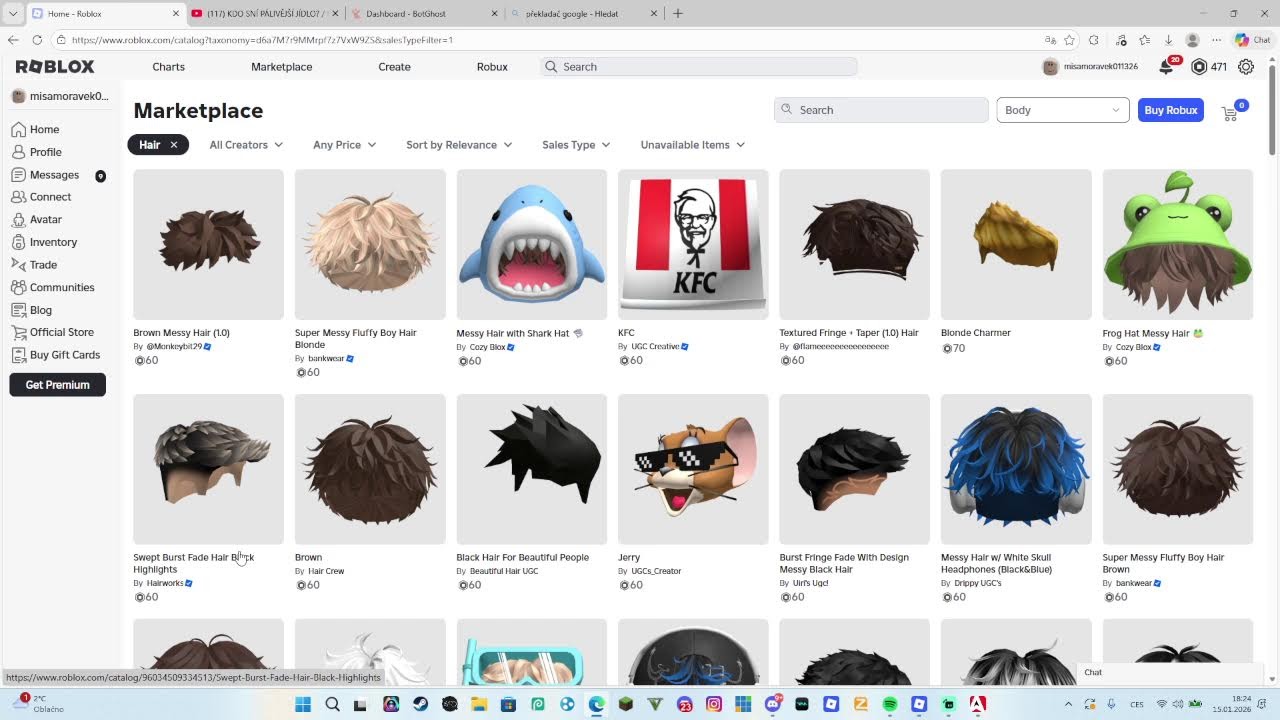Expand the Any Price filter
Image resolution: width=1280 pixels, height=720 pixels.
[x=344, y=145]
